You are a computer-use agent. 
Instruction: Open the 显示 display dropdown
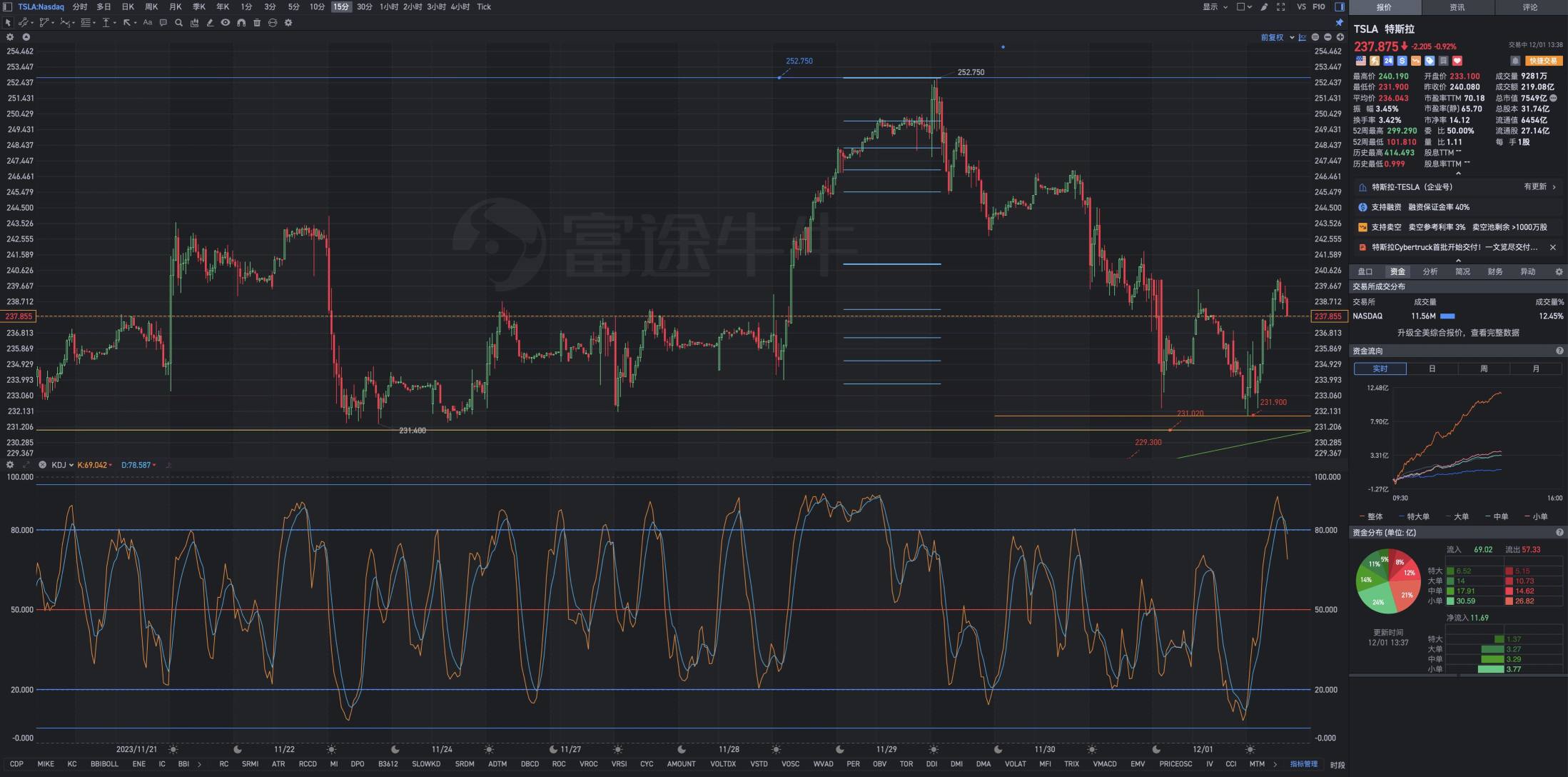tap(1215, 6)
